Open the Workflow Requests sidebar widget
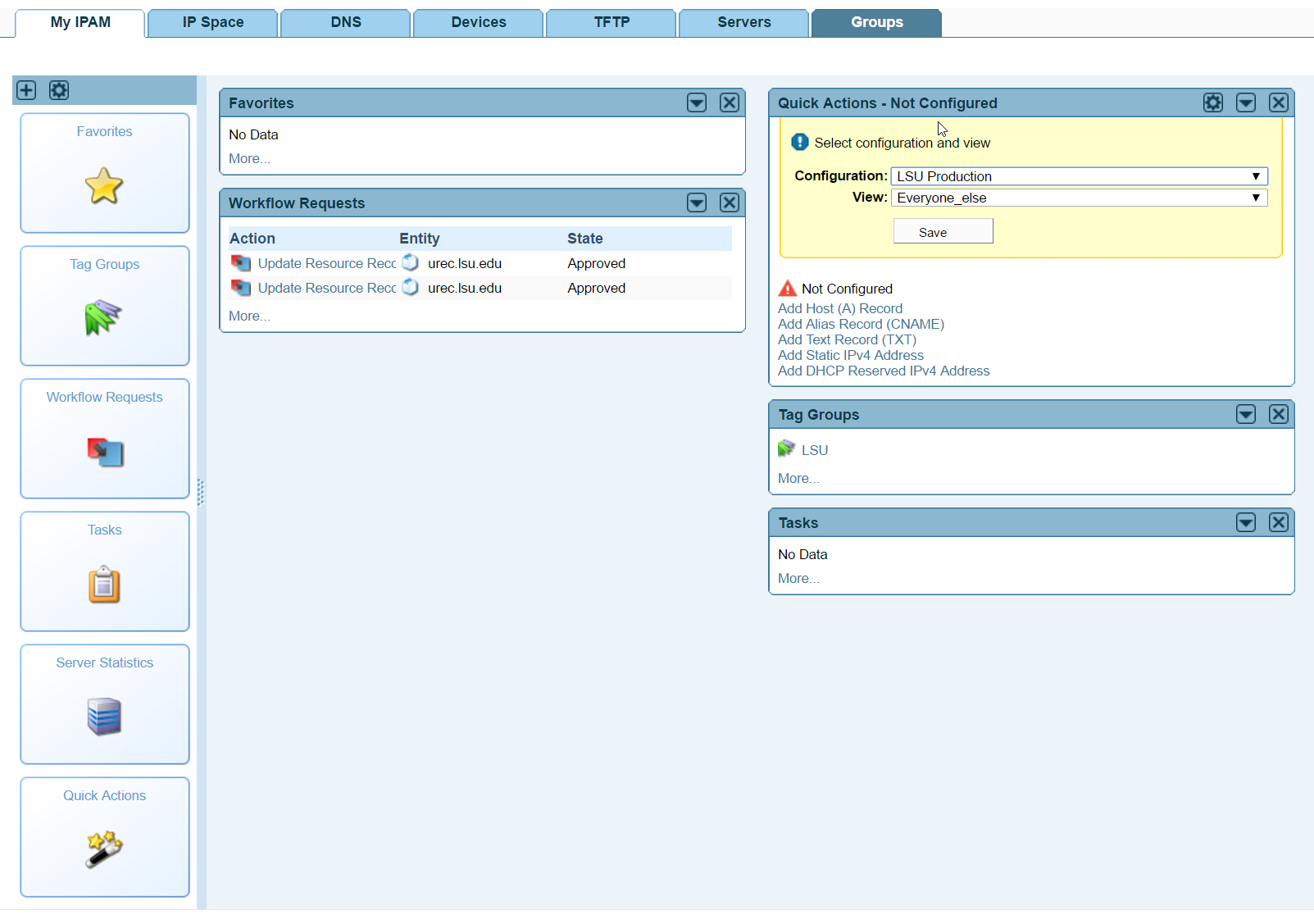 tap(105, 439)
